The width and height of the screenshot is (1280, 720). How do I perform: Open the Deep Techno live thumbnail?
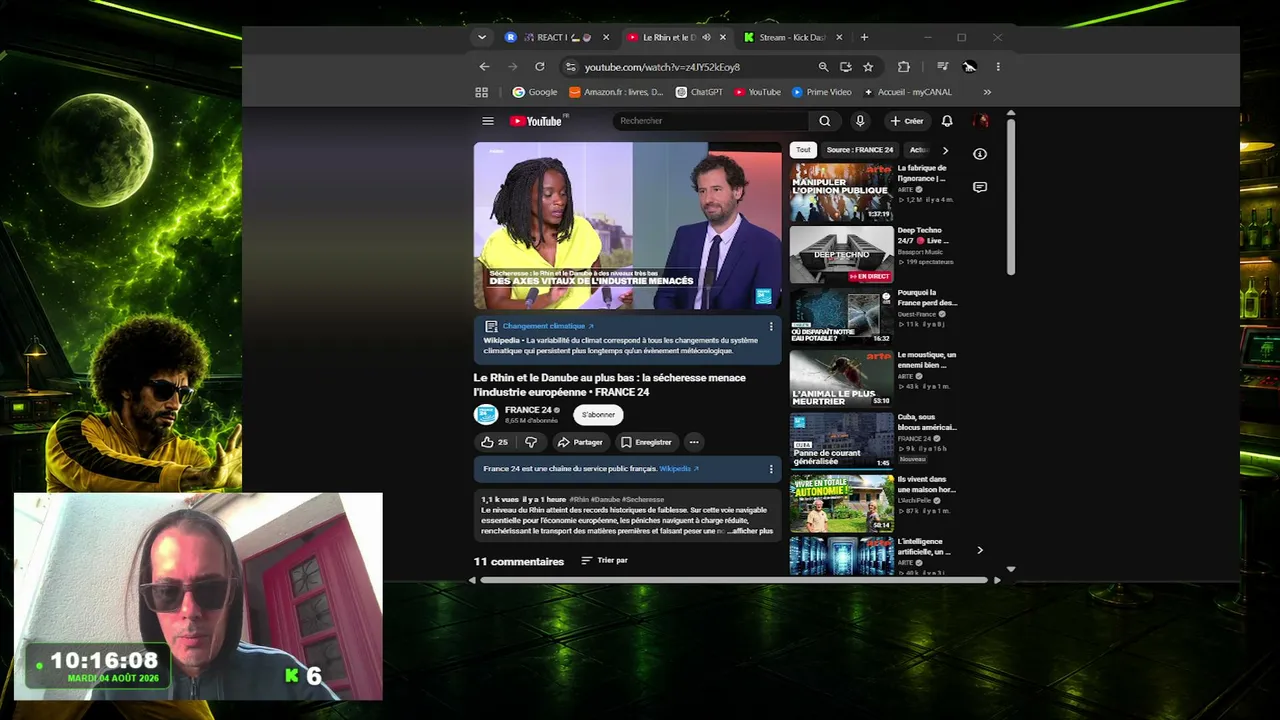click(841, 254)
